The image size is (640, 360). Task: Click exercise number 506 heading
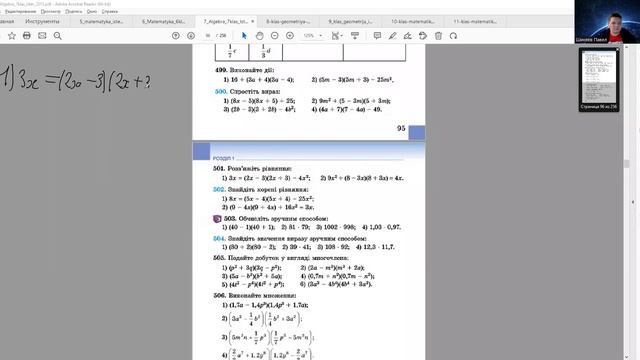click(219, 296)
